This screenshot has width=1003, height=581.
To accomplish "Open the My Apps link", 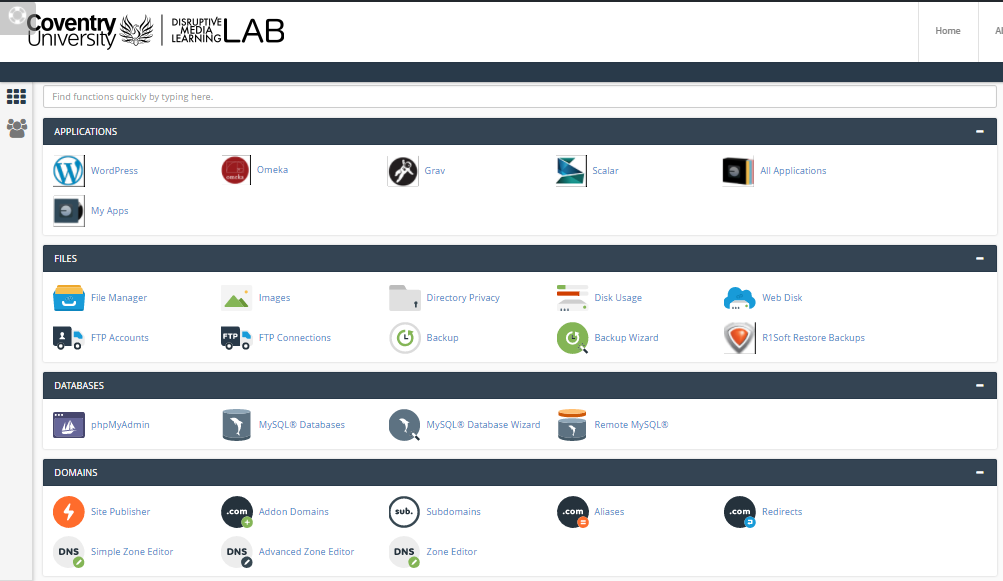I will point(109,211).
